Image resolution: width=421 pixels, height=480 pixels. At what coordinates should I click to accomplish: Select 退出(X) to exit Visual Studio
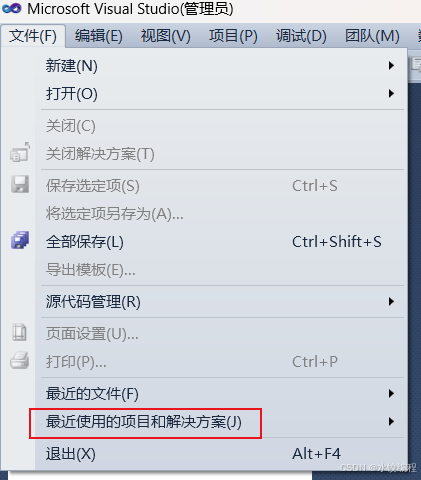pos(221,454)
